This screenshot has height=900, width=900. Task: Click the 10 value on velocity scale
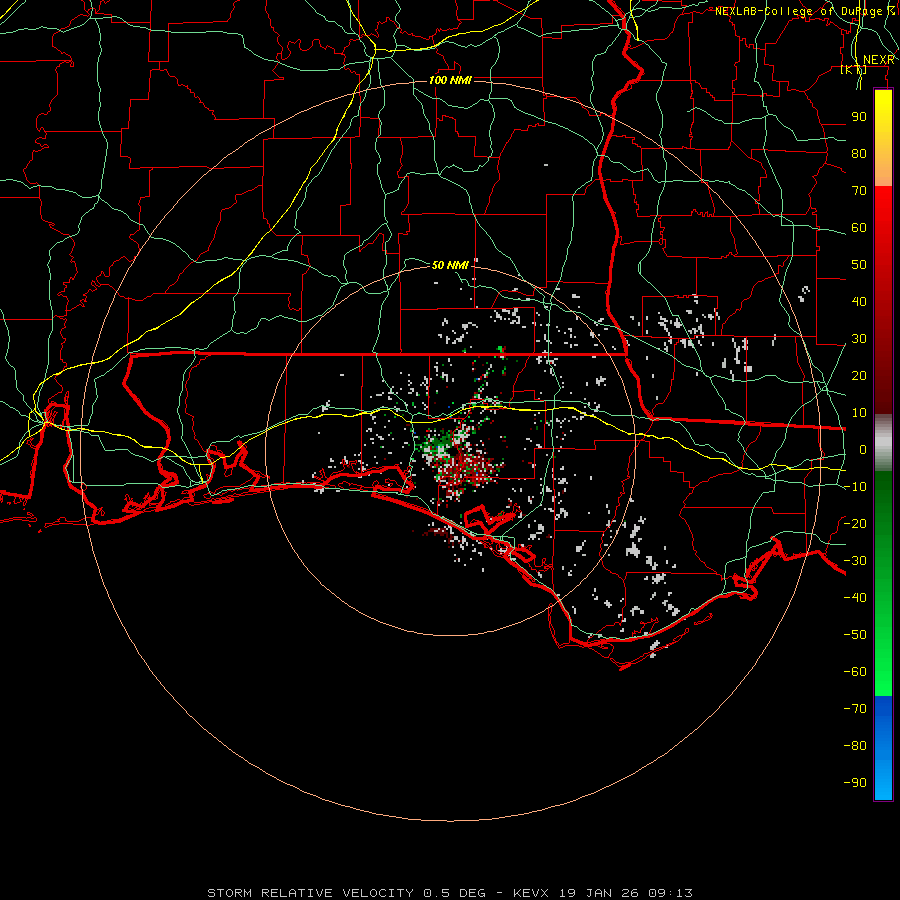click(859, 413)
